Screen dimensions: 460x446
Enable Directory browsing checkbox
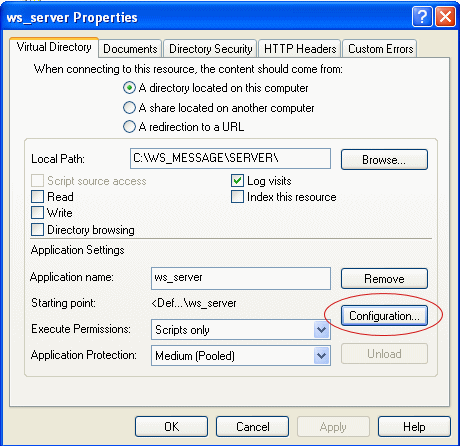point(37,230)
